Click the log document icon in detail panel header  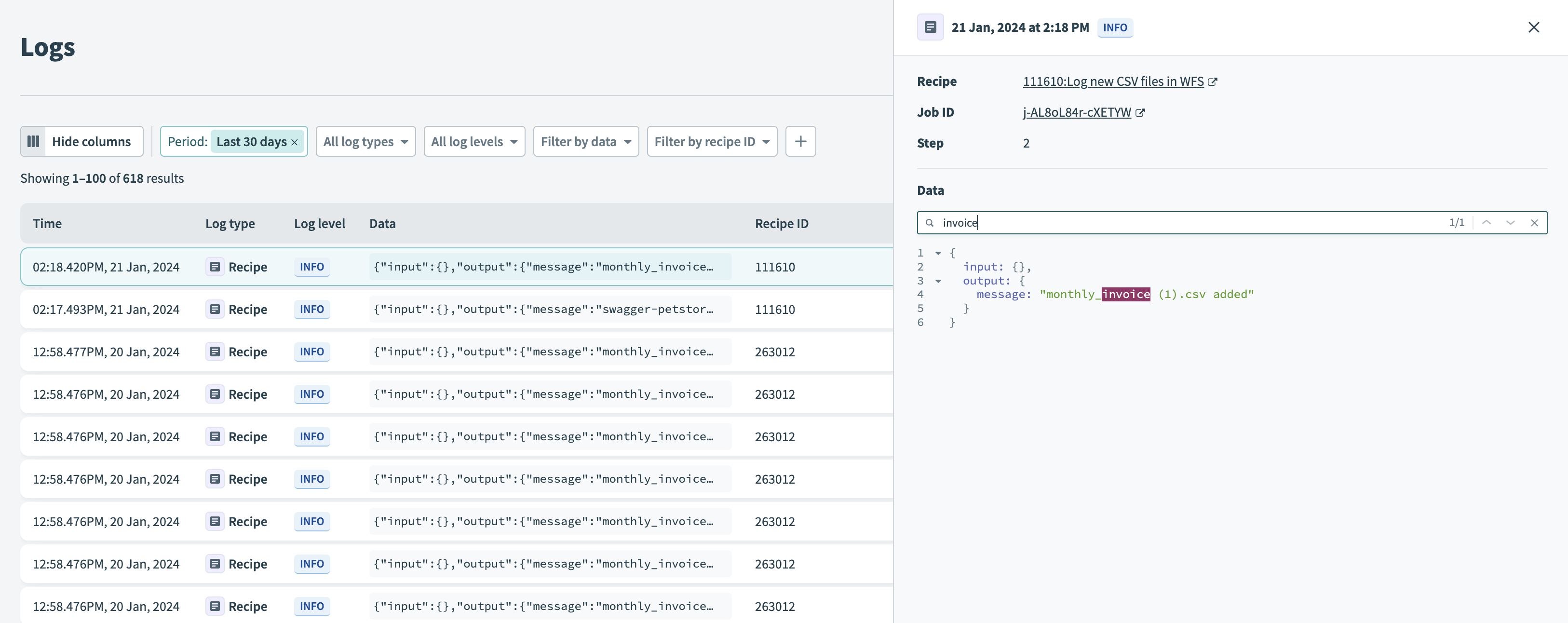(x=930, y=27)
